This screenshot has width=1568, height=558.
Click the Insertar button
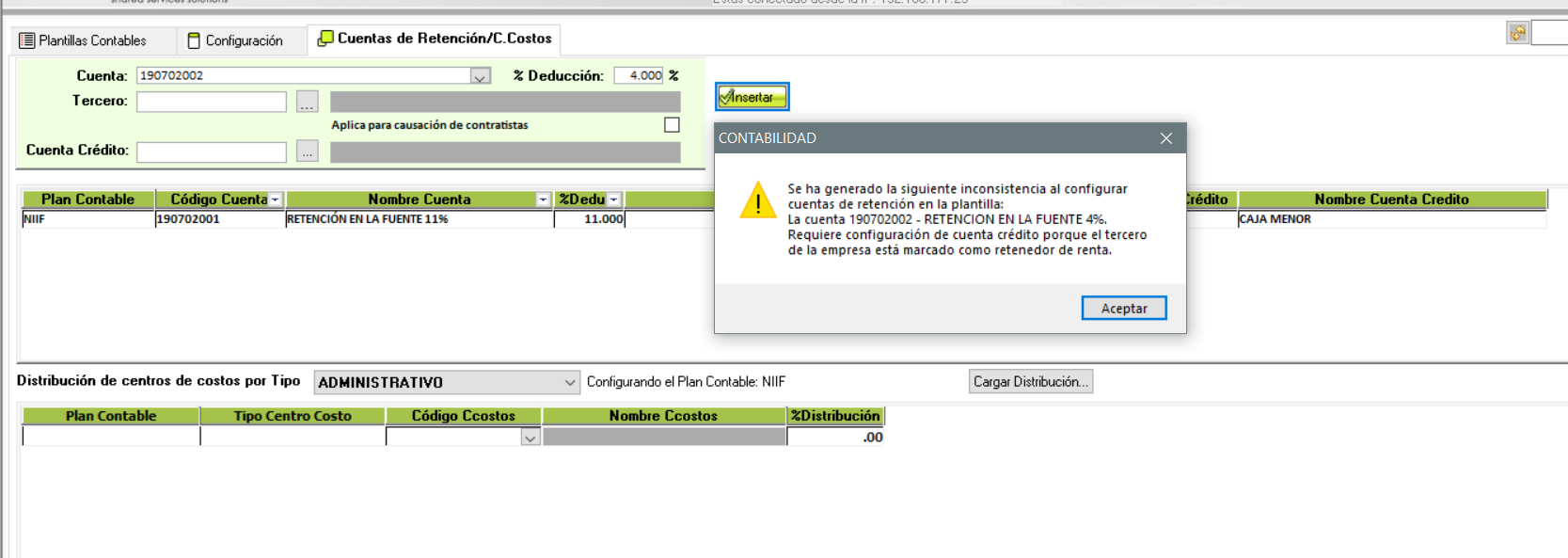[x=751, y=97]
